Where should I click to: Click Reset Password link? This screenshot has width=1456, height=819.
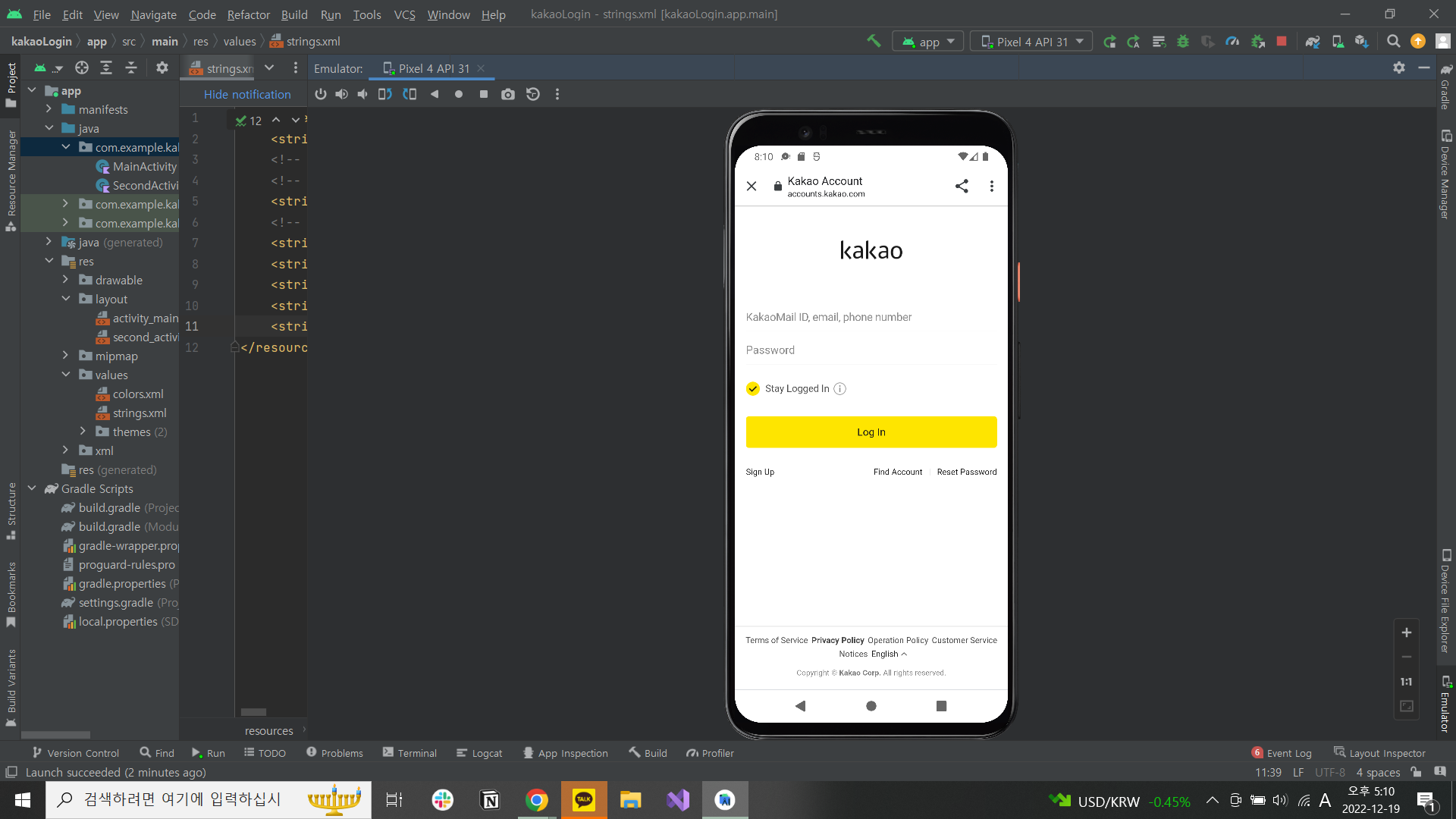[x=967, y=472]
